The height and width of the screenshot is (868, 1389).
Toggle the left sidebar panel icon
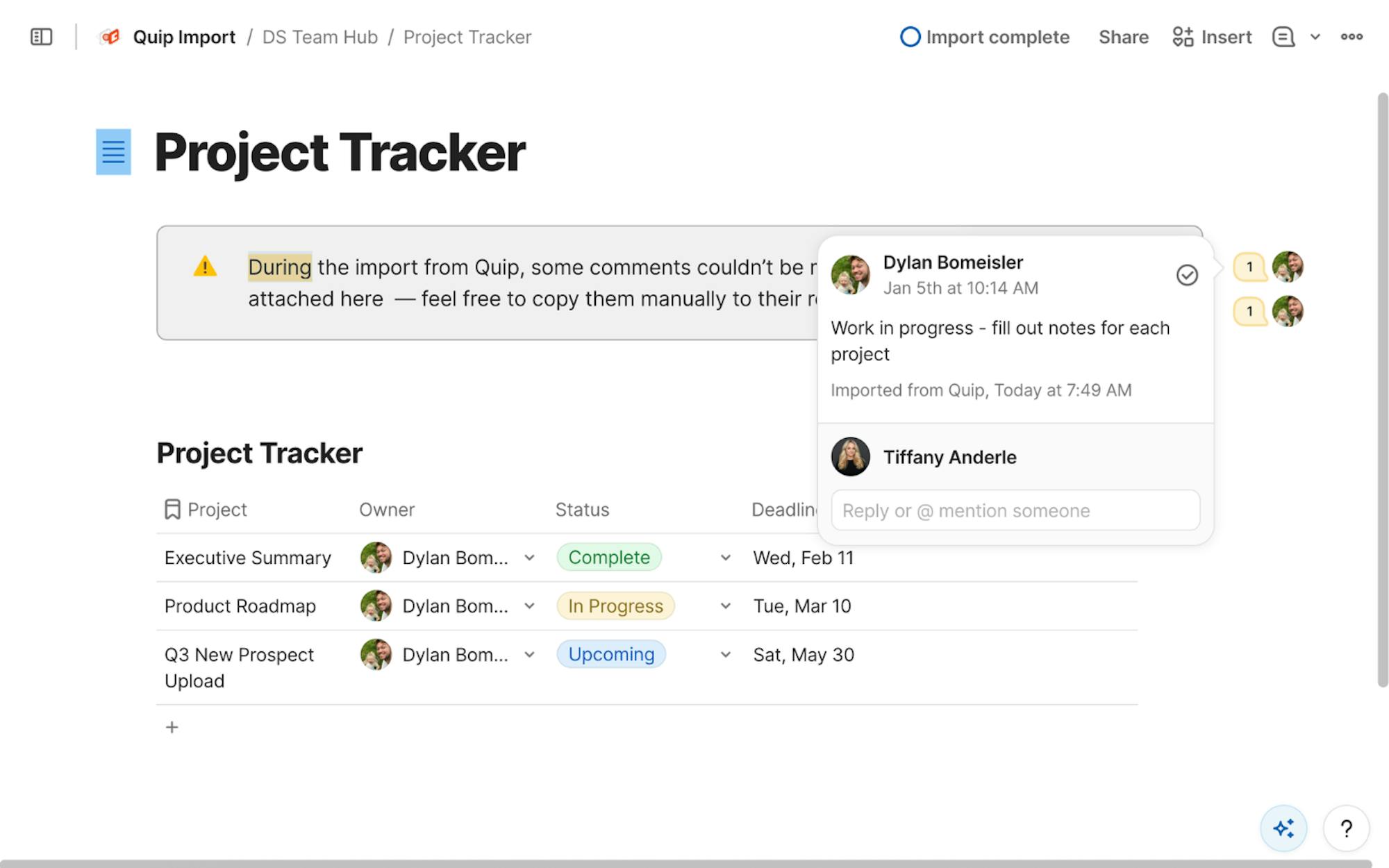pyautogui.click(x=42, y=37)
